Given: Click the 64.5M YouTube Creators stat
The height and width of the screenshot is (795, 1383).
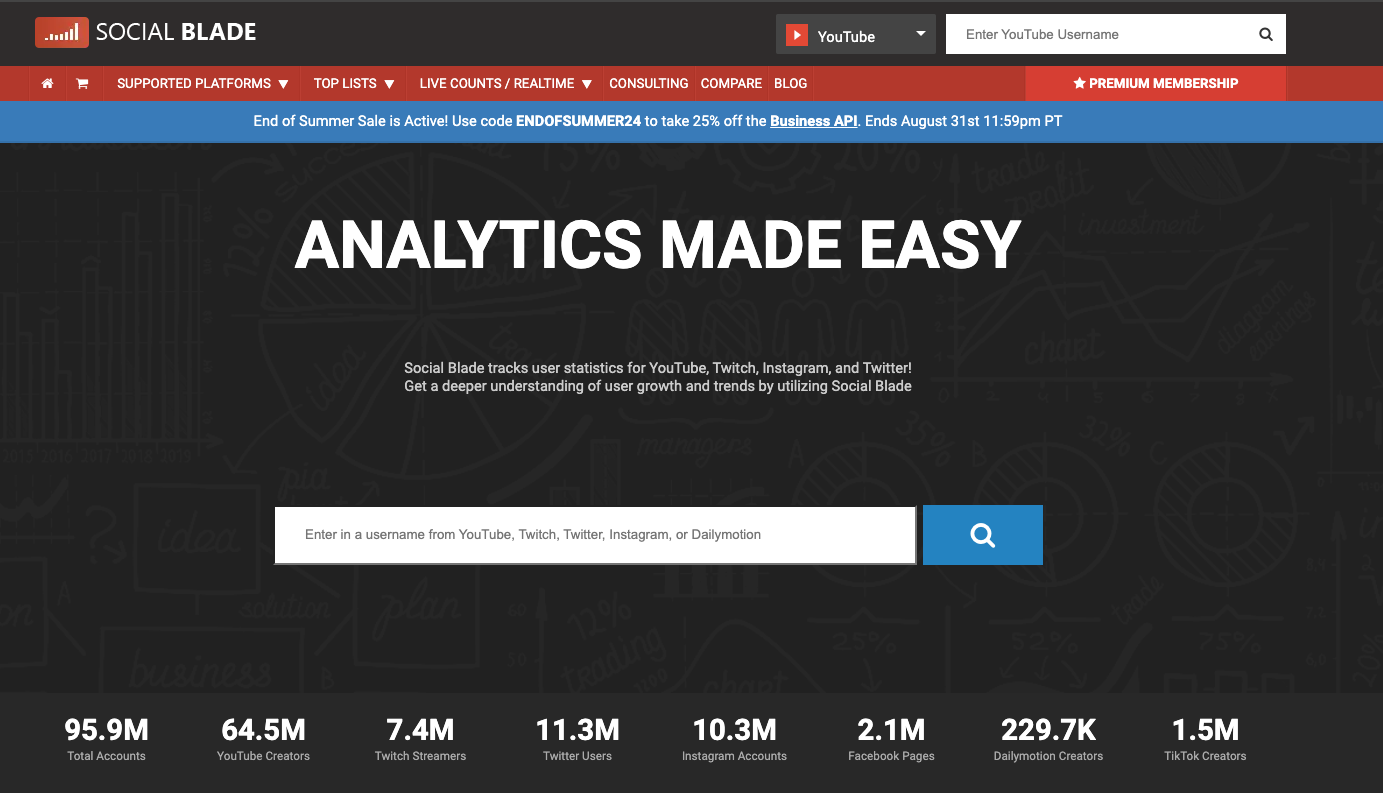Looking at the screenshot, I should (x=264, y=739).
